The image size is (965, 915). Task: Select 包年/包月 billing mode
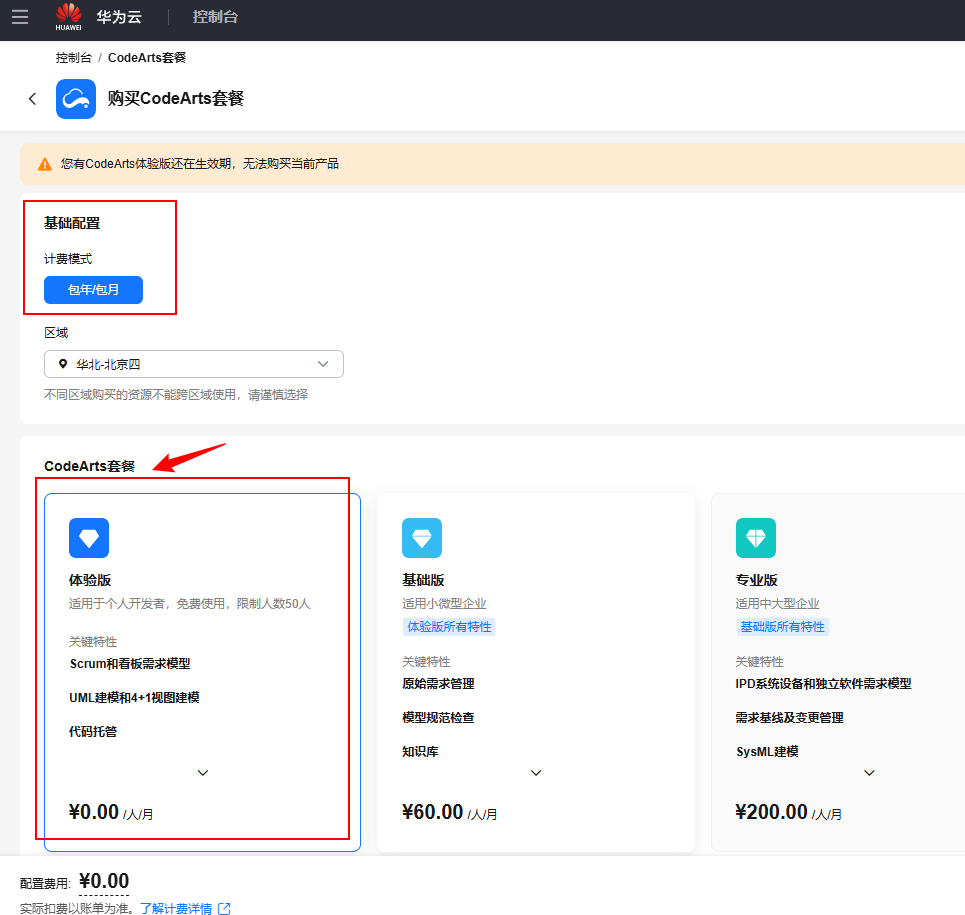point(94,290)
